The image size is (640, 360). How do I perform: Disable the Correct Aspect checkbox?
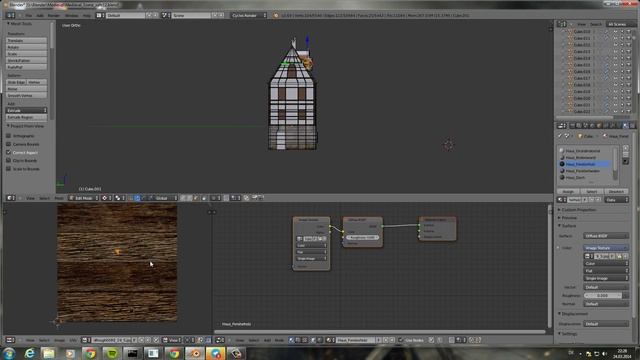click(9, 152)
